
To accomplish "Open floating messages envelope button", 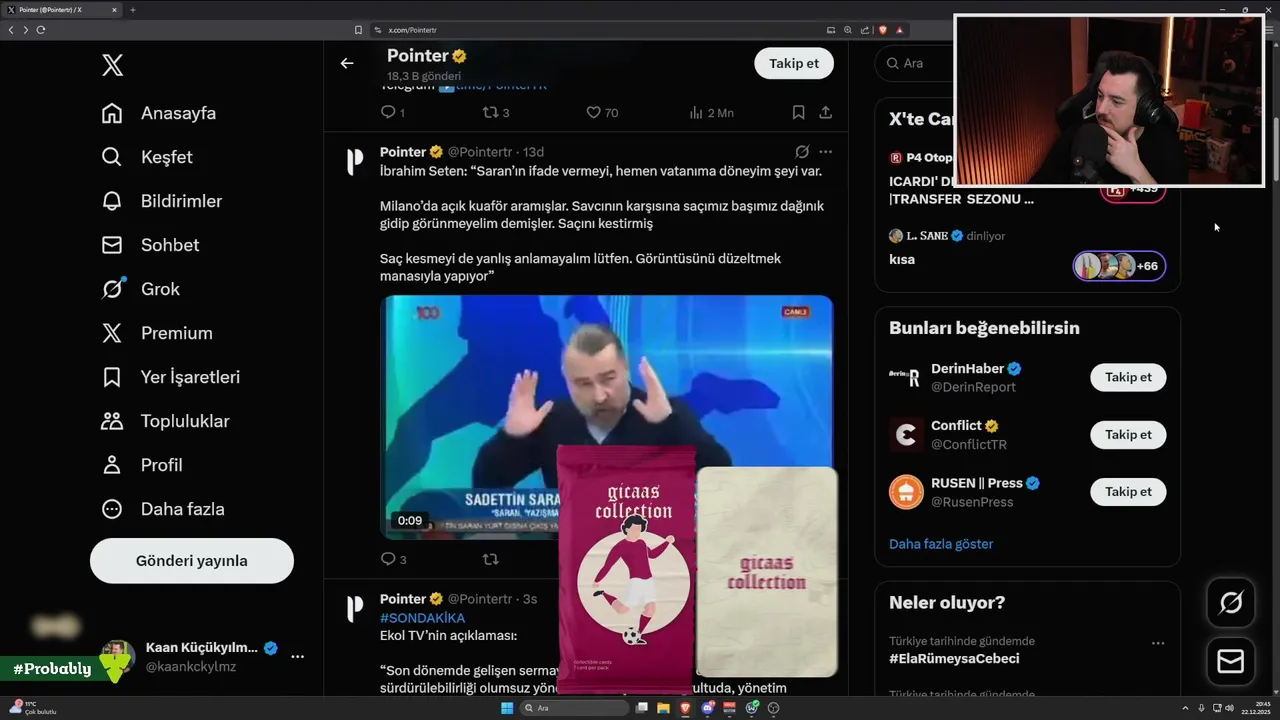I will tap(1231, 661).
